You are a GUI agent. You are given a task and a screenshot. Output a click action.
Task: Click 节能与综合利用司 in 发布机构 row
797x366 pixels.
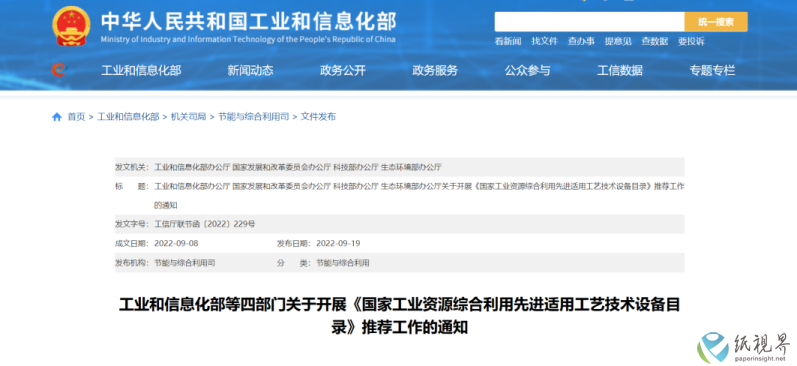[x=185, y=263]
